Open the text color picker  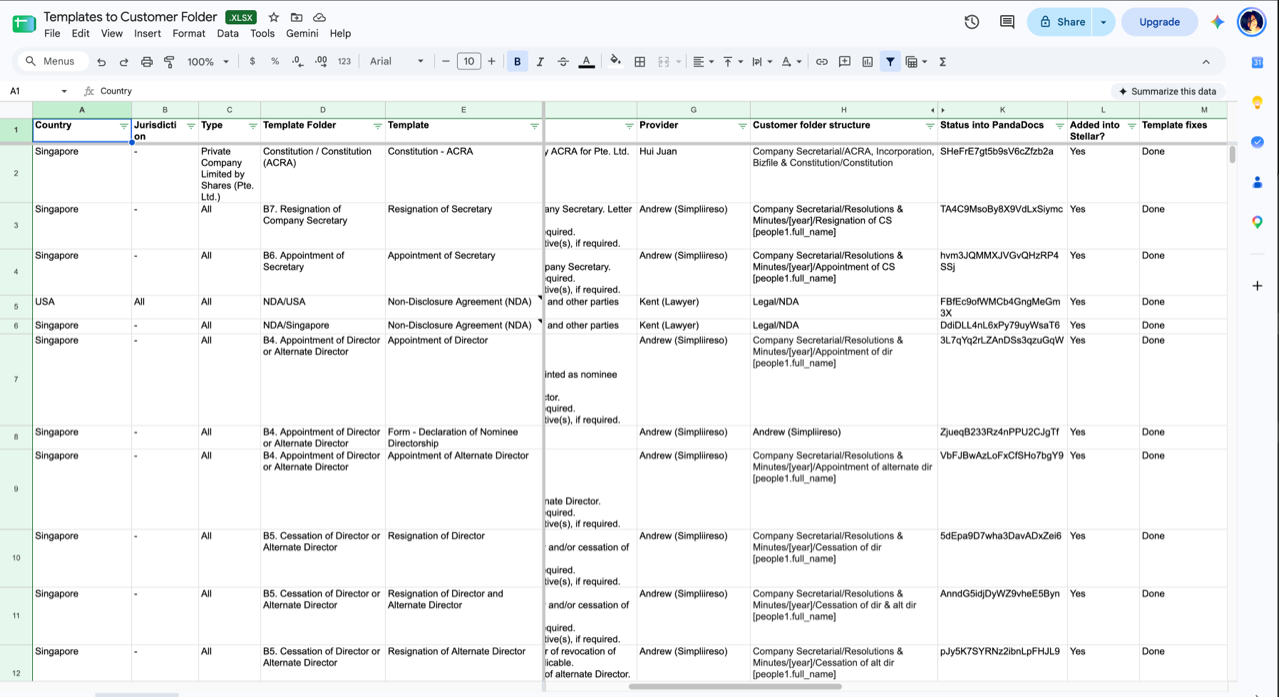click(587, 62)
